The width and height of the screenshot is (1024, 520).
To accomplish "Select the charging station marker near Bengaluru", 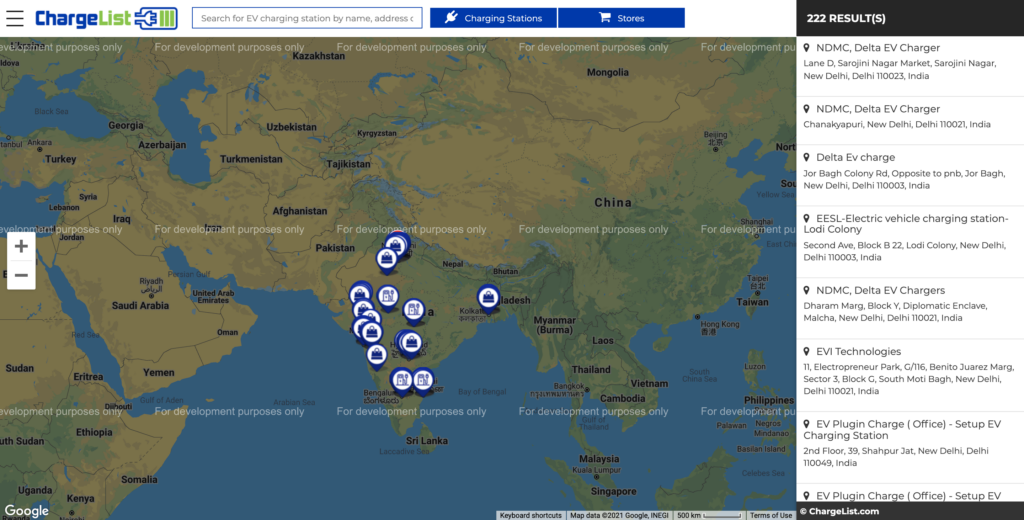I will point(402,382).
